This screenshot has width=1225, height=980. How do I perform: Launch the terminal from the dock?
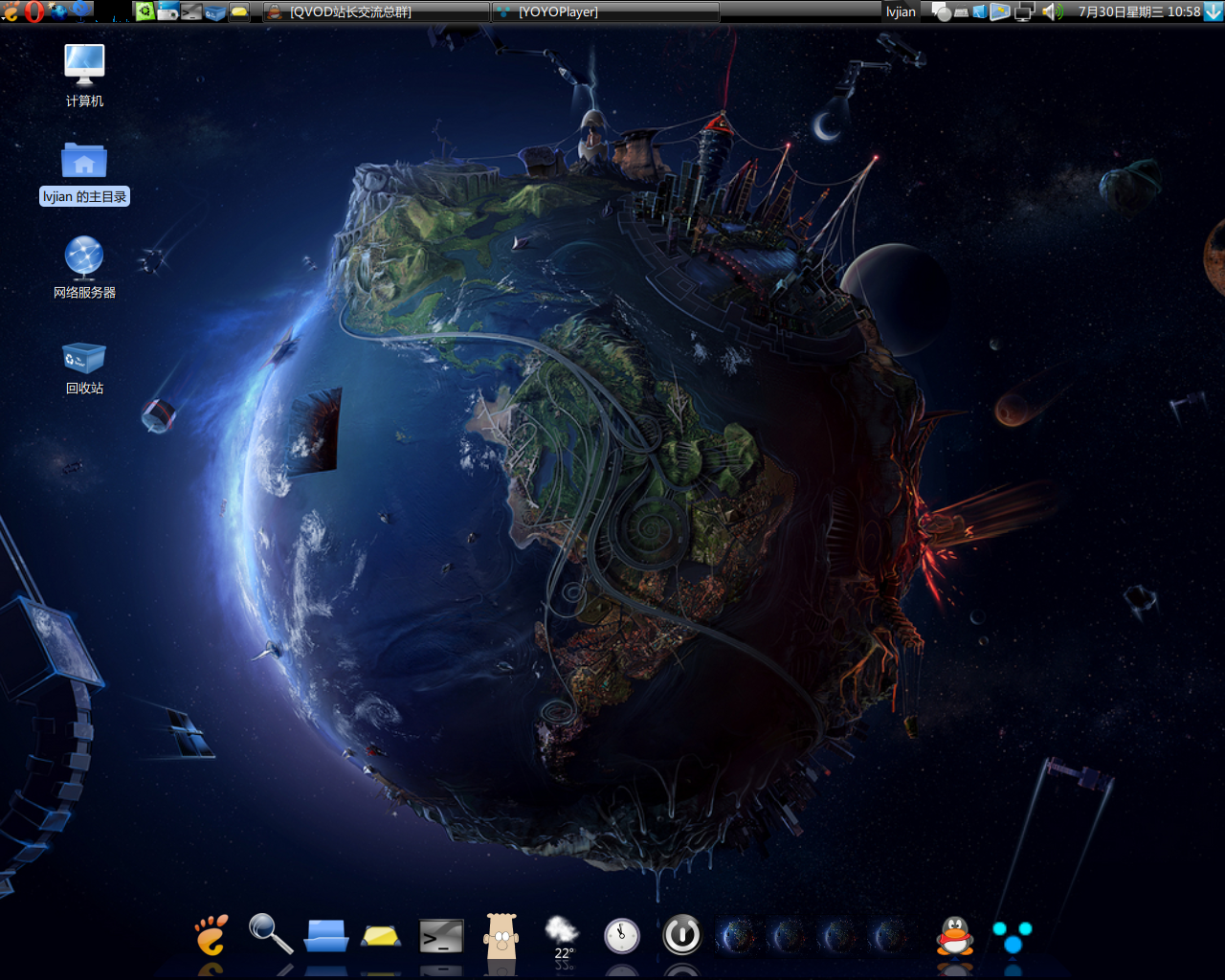(441, 936)
